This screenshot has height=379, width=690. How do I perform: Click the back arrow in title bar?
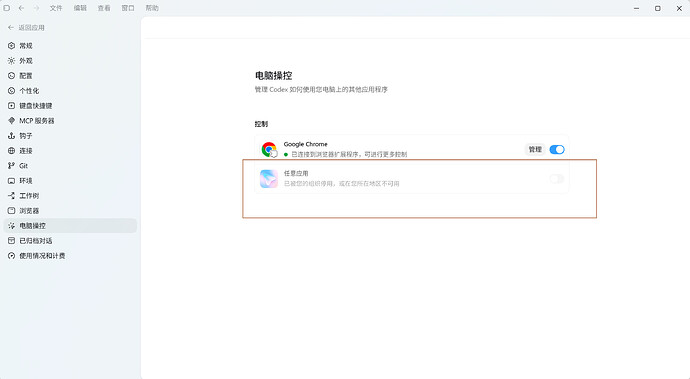coord(22,8)
